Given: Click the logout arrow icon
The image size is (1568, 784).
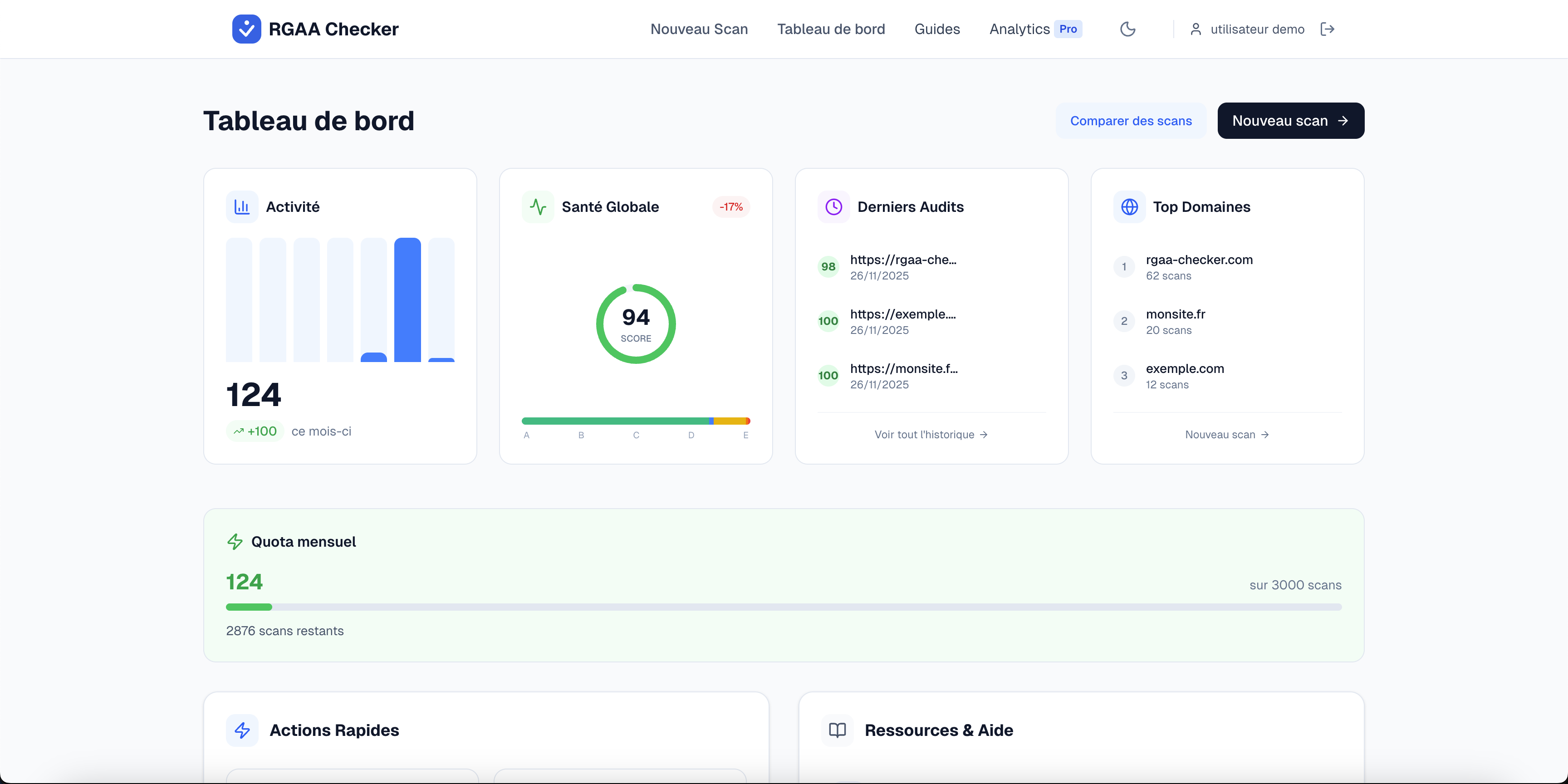Looking at the screenshot, I should click(x=1327, y=29).
